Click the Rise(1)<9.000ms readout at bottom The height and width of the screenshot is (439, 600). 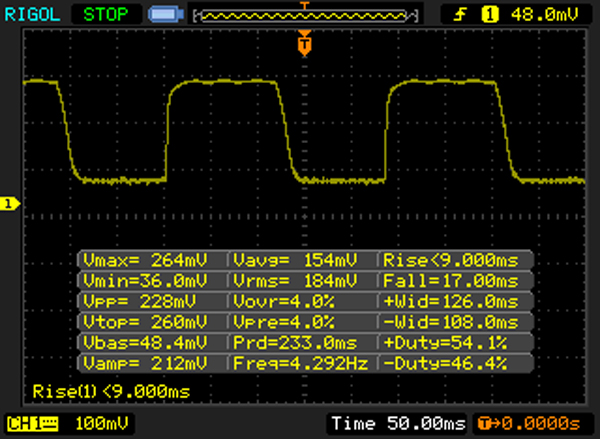pos(110,391)
